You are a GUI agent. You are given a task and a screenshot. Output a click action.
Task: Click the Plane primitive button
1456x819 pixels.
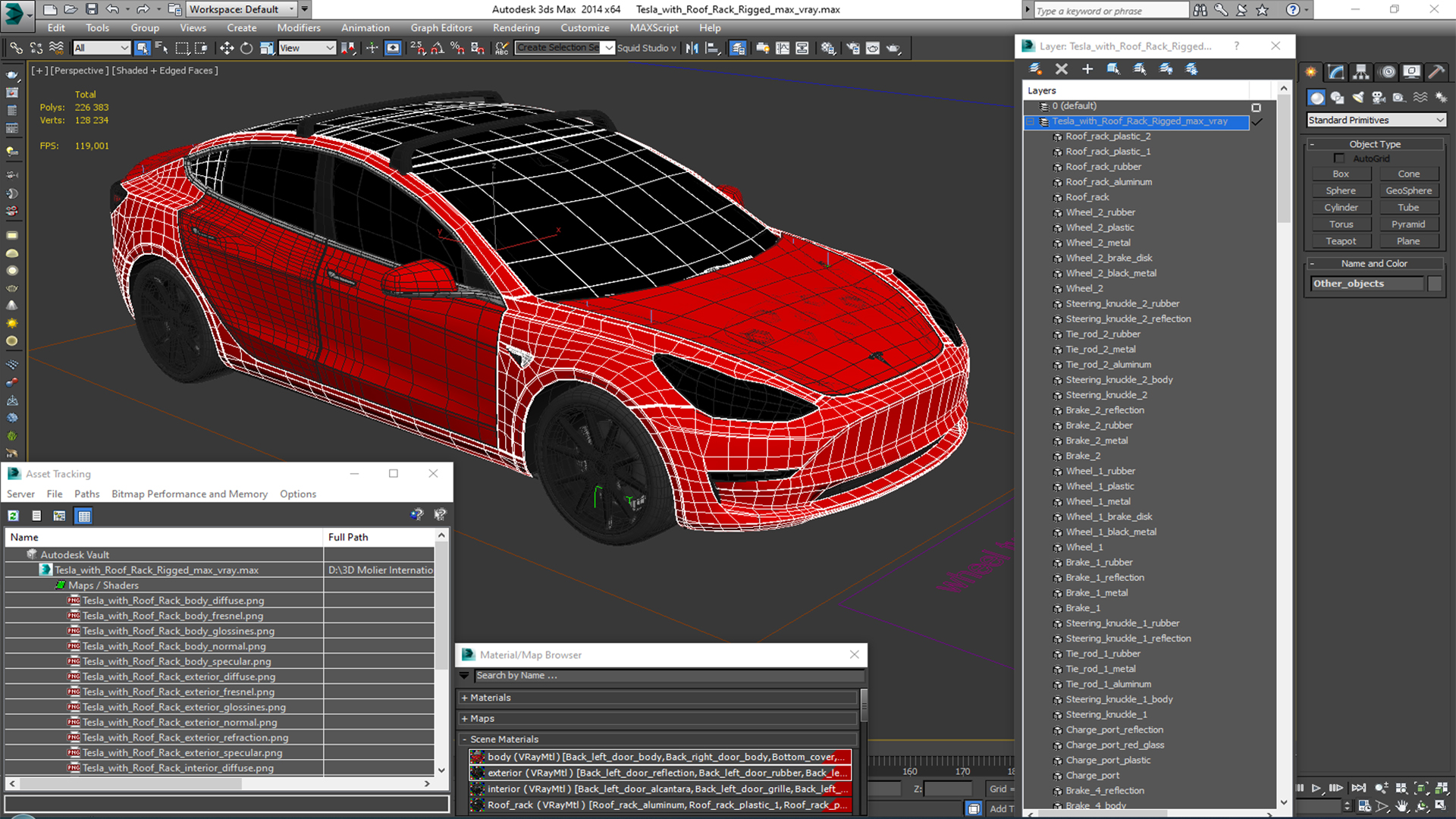pyautogui.click(x=1408, y=241)
